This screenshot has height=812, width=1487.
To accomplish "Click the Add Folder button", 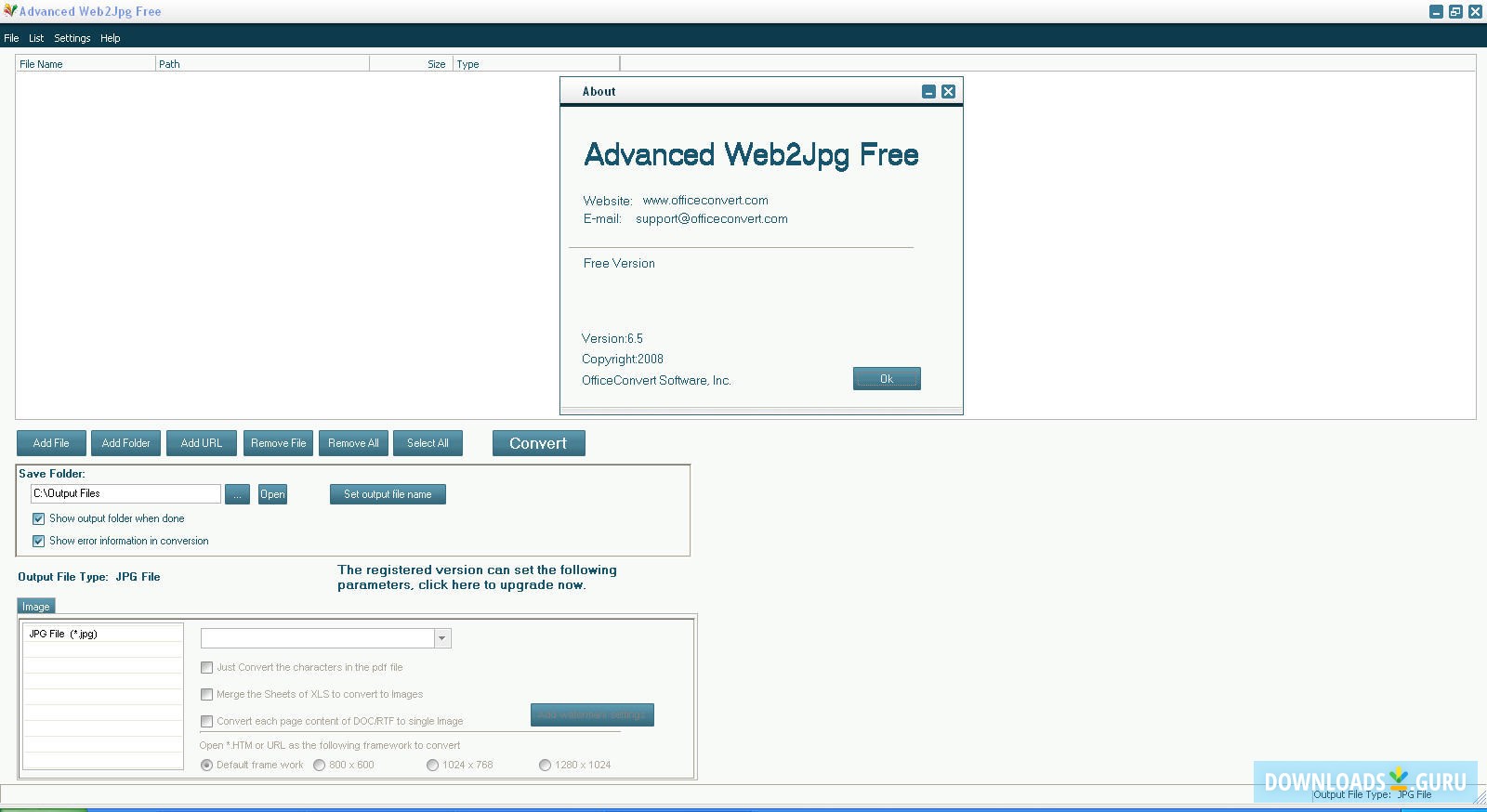I will [x=126, y=443].
